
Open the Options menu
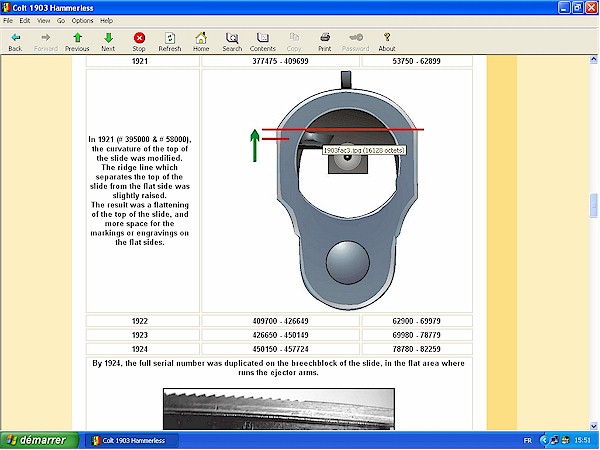click(82, 21)
